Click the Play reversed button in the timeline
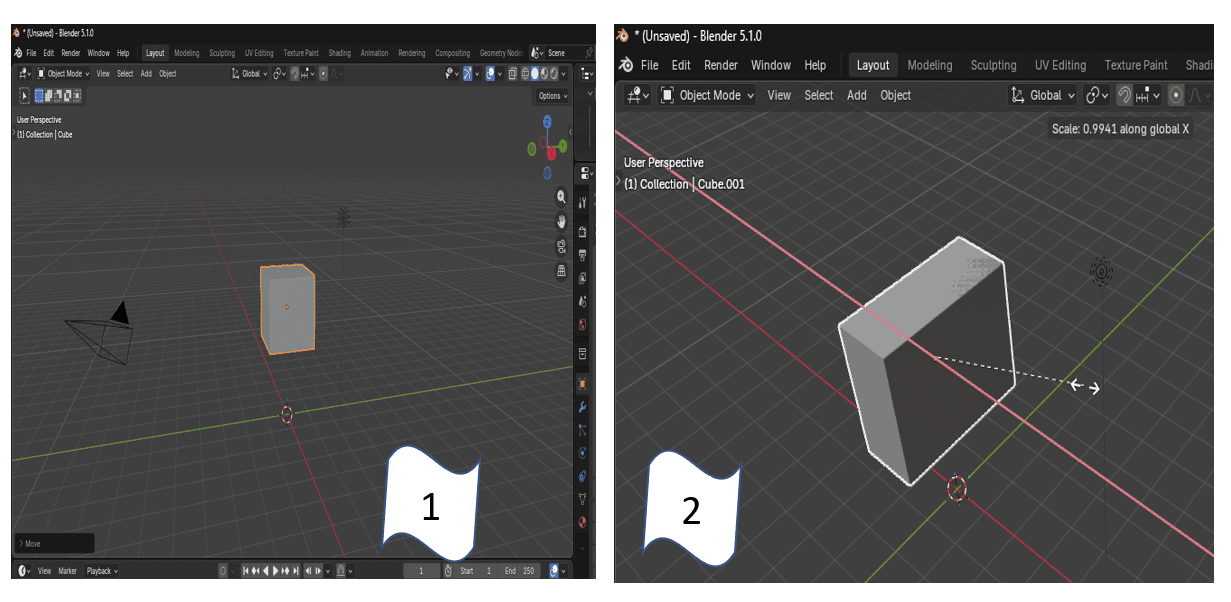Screen dimensions: 1231x602 tap(266, 571)
